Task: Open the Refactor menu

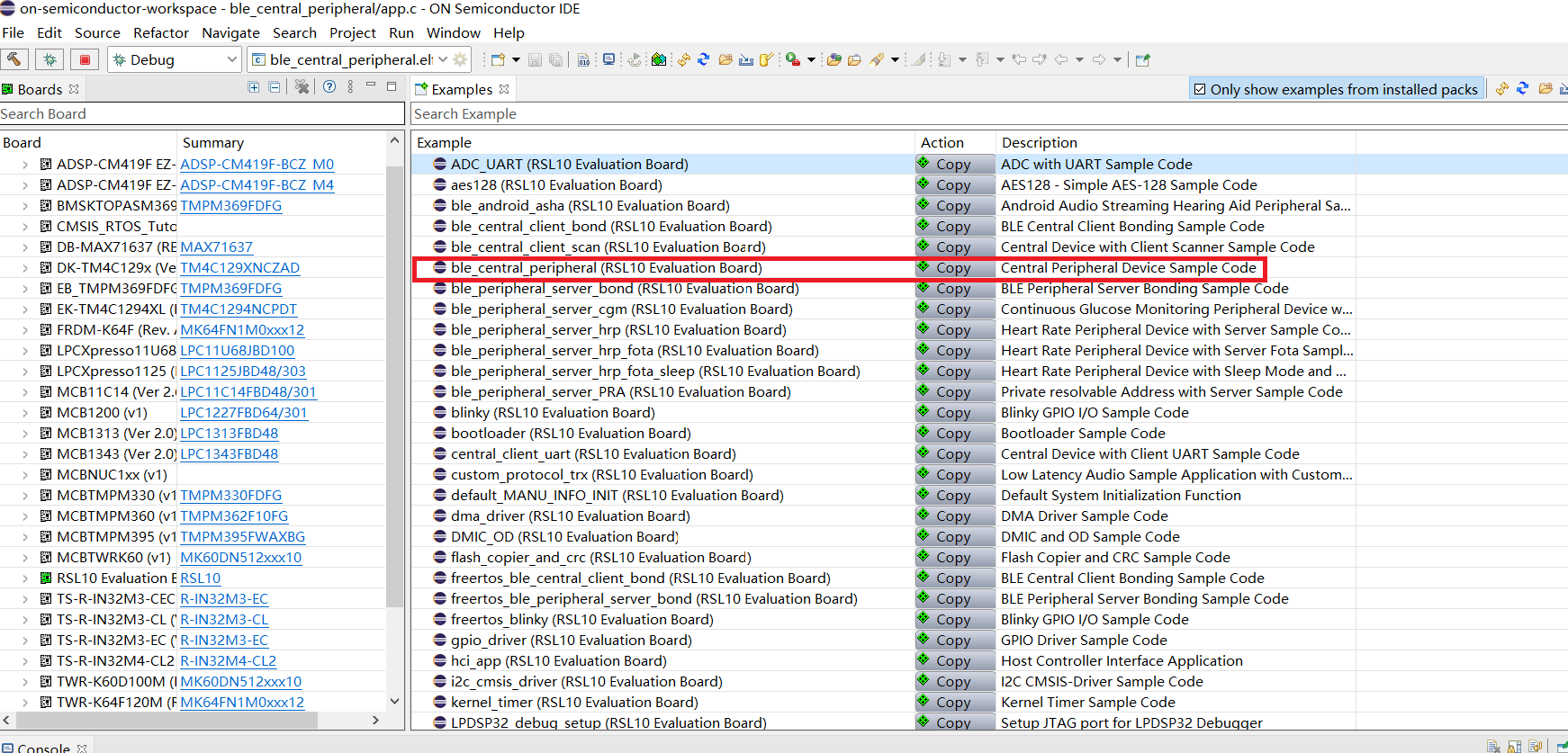Action: (x=161, y=32)
